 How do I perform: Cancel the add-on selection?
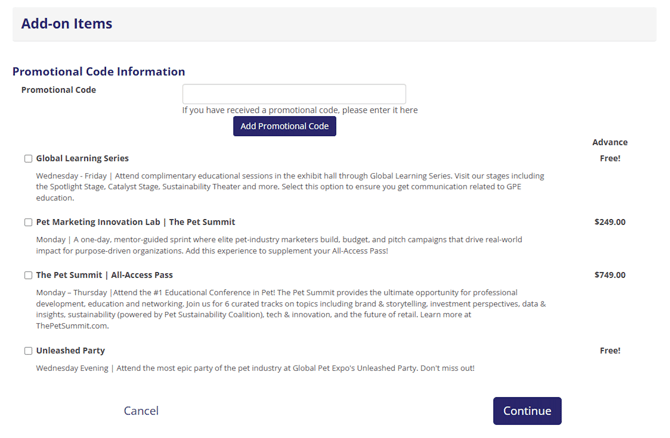click(x=141, y=411)
